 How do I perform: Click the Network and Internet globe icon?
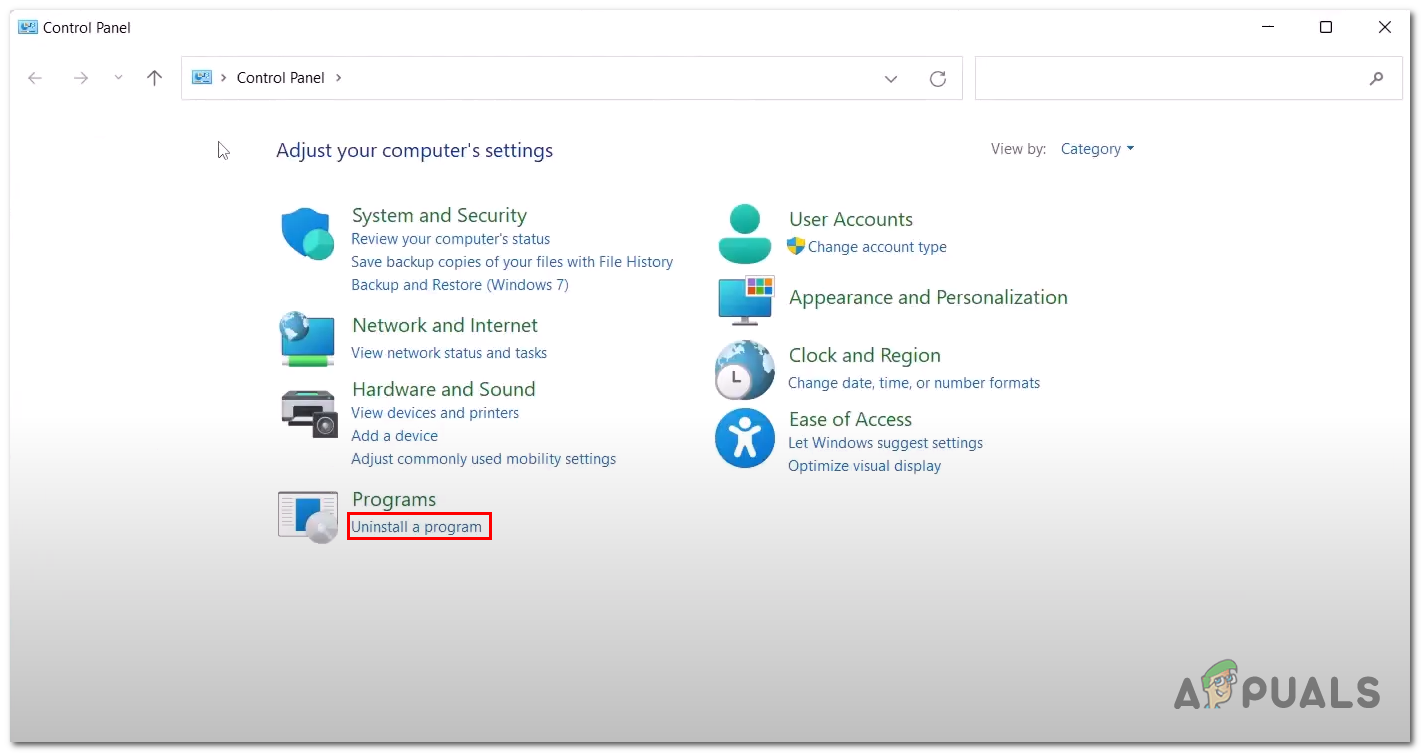(x=307, y=339)
